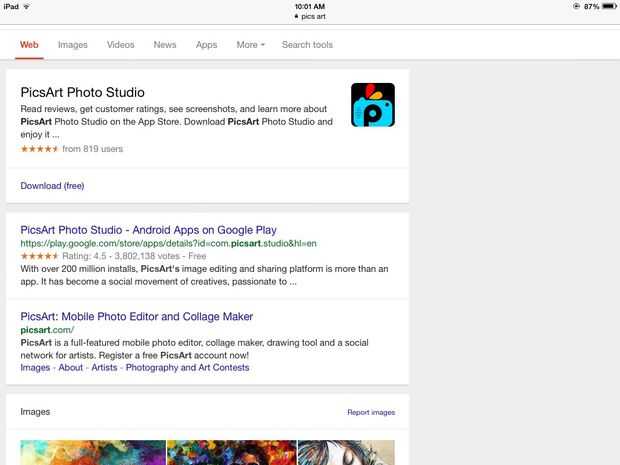The width and height of the screenshot is (620, 465).
Task: Open the Artists sitelink
Action: (104, 368)
